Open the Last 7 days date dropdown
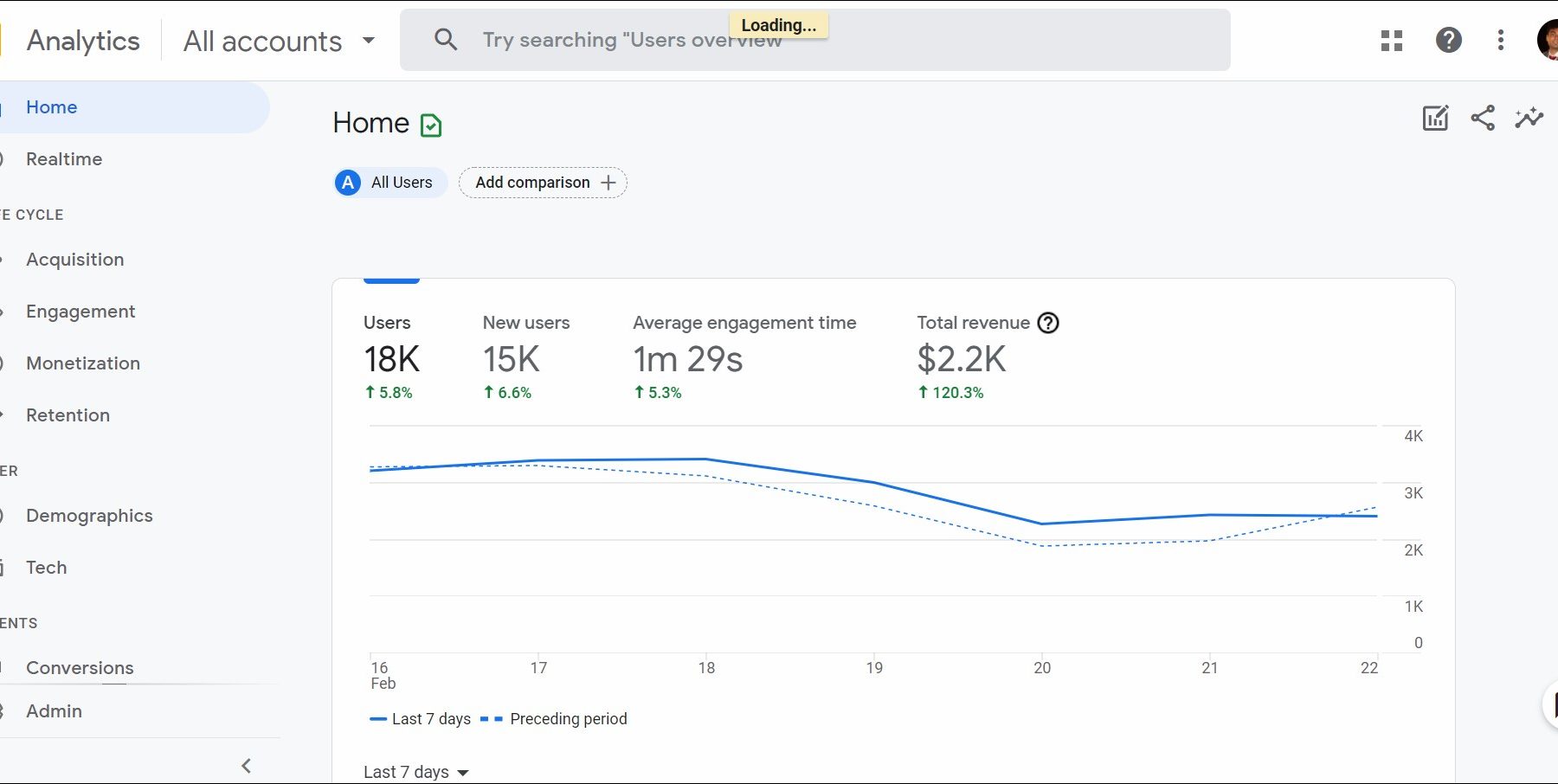 click(415, 772)
